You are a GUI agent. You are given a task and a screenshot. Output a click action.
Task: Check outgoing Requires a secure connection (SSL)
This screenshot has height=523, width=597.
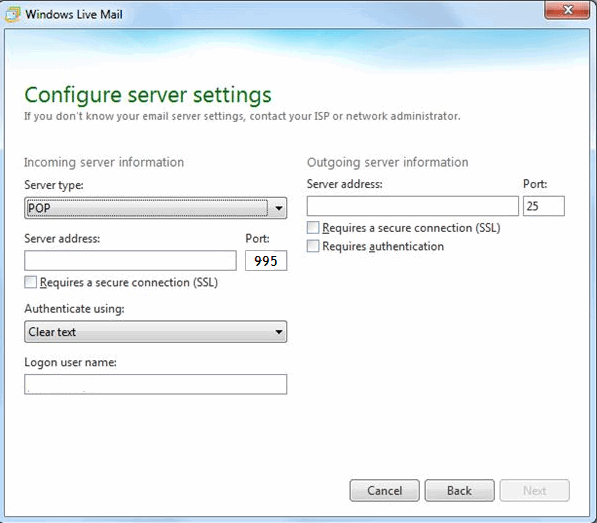pos(313,228)
